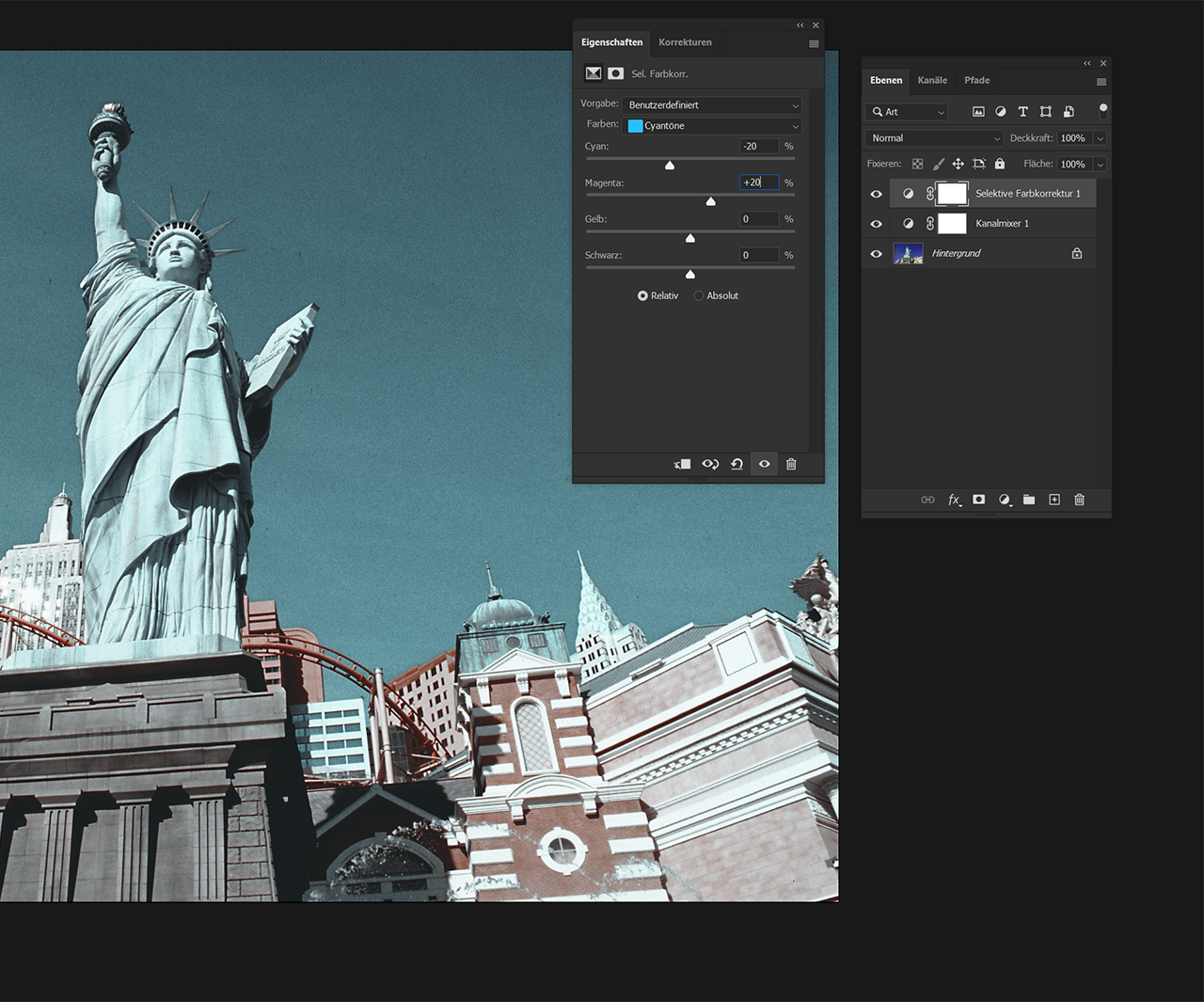Hide the Hintergrund layer
Viewport: 1204px width, 1002px height.
[877, 254]
